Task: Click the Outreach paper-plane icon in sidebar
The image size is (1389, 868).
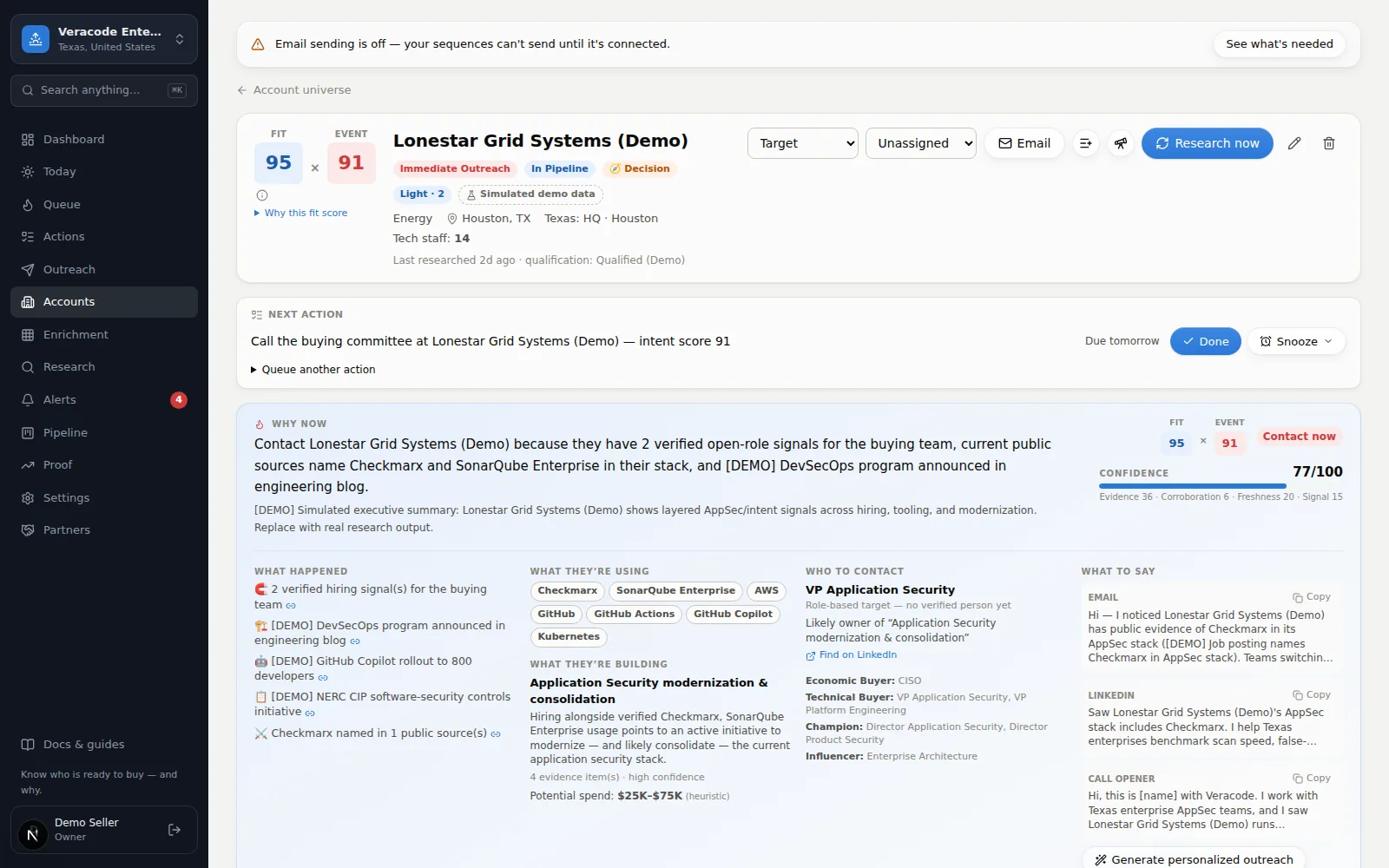Action: pos(28,270)
